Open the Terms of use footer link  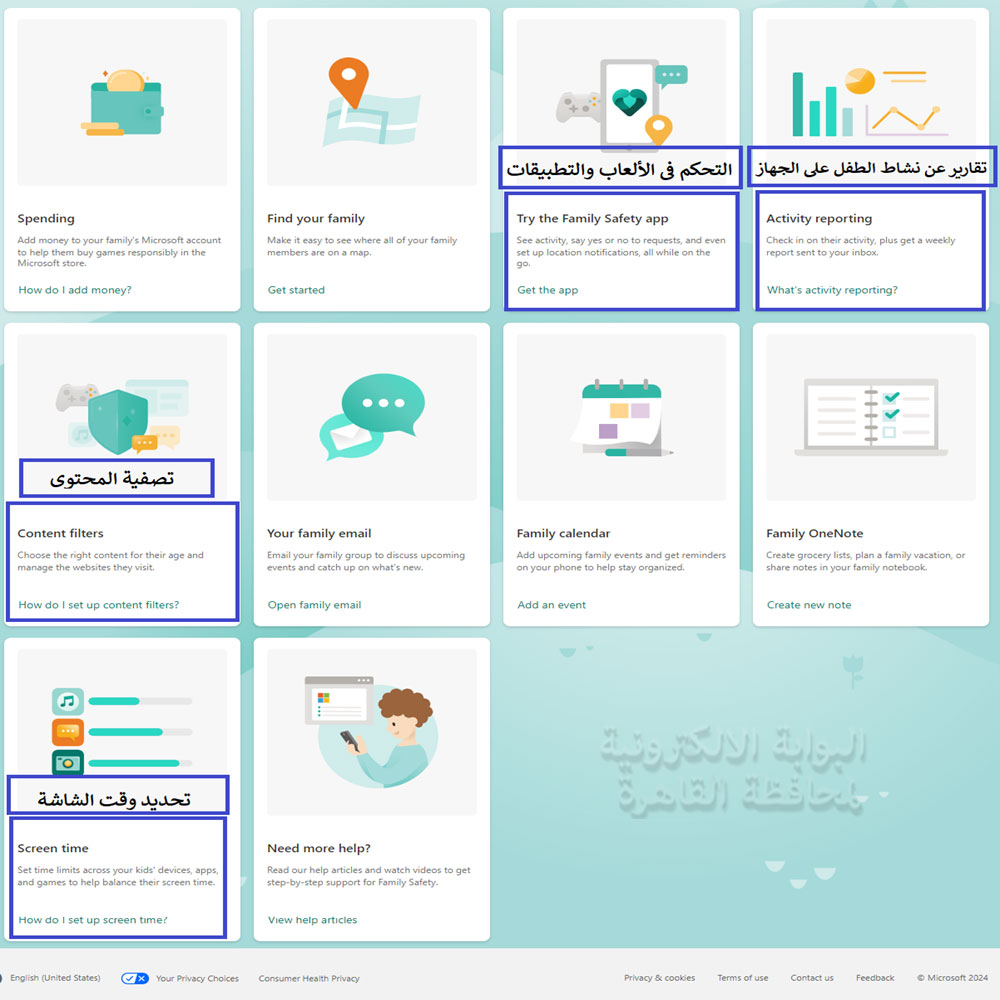(x=742, y=978)
